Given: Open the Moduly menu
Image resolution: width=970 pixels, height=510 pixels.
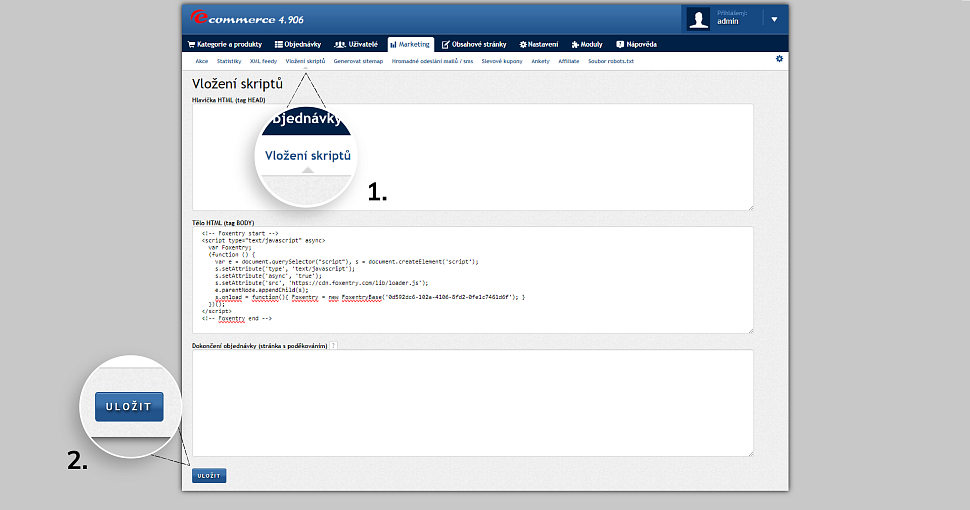Looking at the screenshot, I should 587,45.
